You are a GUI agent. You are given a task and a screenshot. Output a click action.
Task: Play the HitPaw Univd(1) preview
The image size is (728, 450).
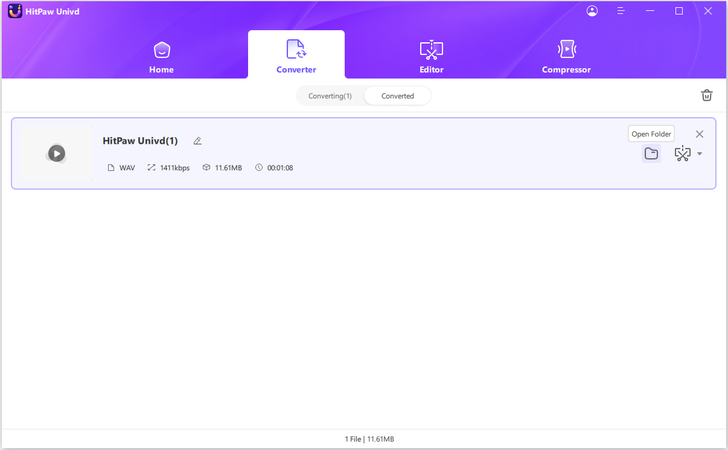57,153
